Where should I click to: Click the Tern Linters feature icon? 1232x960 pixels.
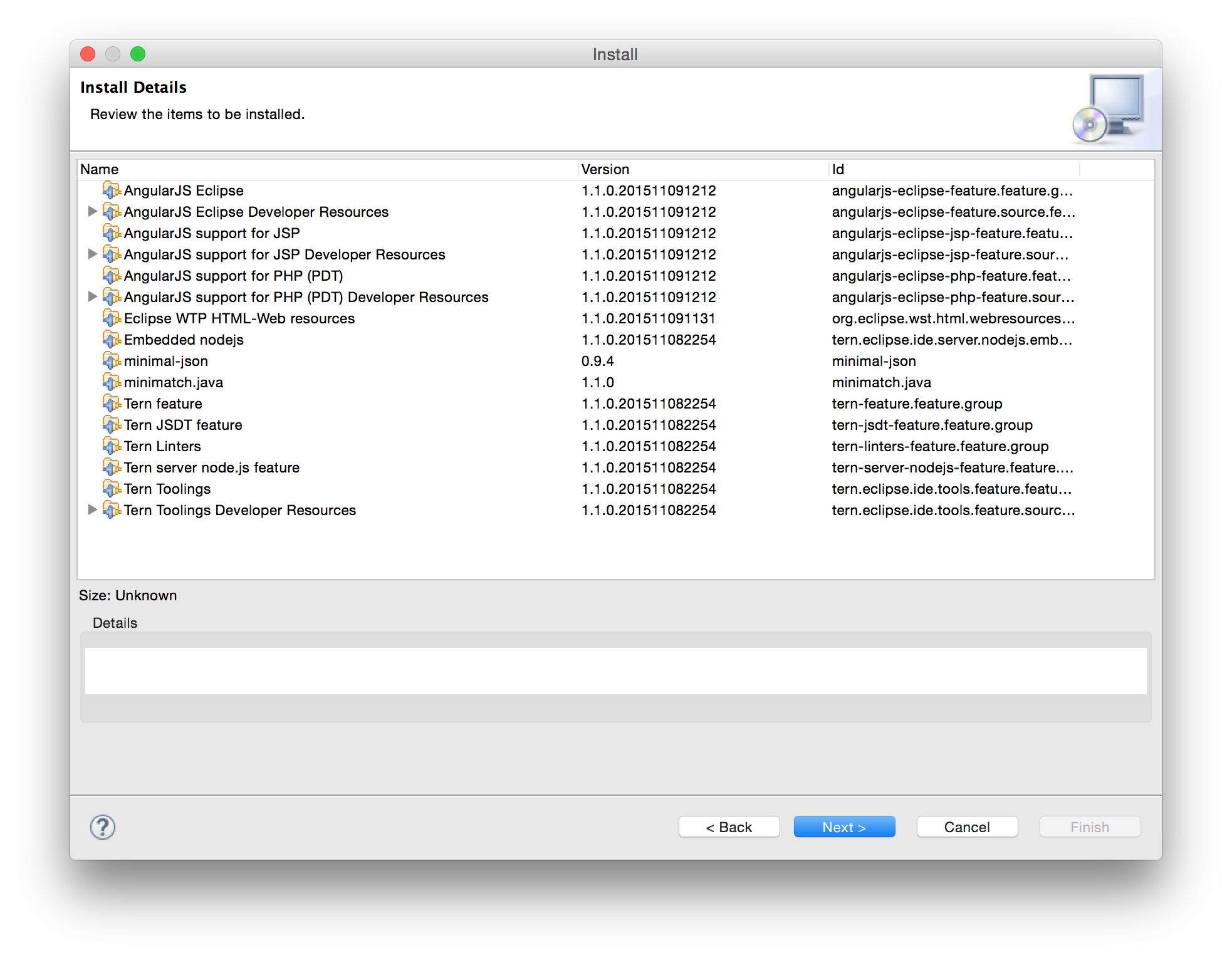(x=112, y=446)
